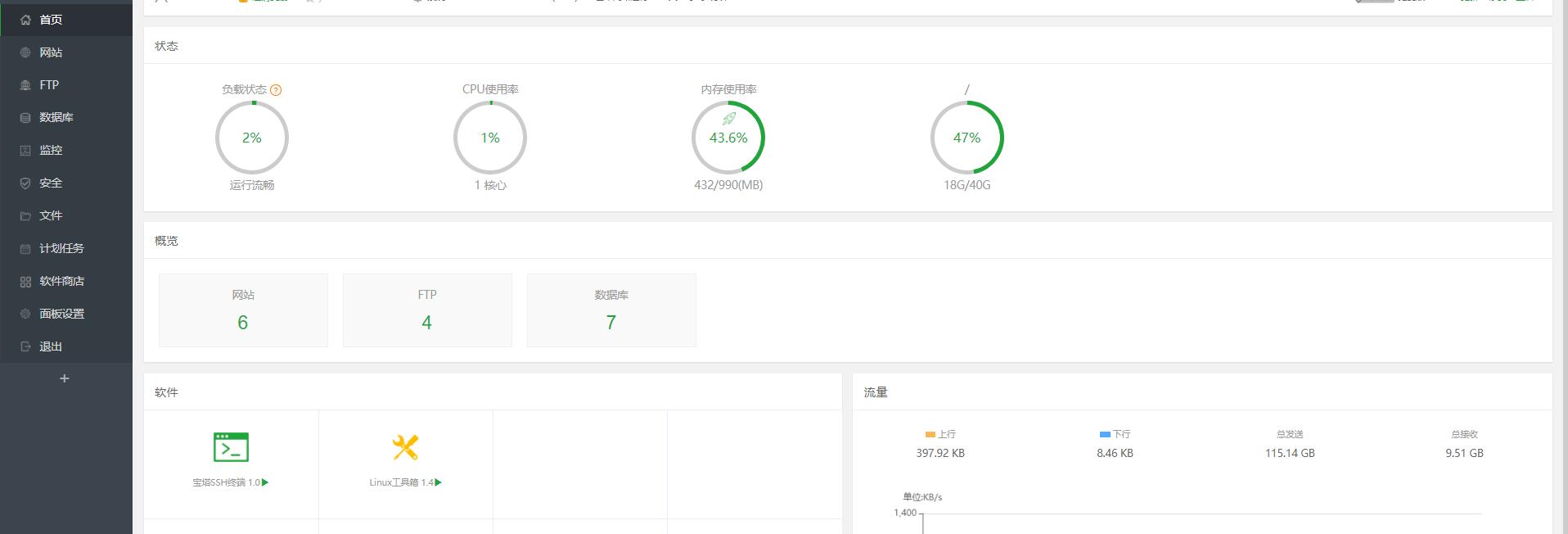Click the 115.14 GB total sent value
The height and width of the screenshot is (534, 1568).
click(x=1290, y=453)
